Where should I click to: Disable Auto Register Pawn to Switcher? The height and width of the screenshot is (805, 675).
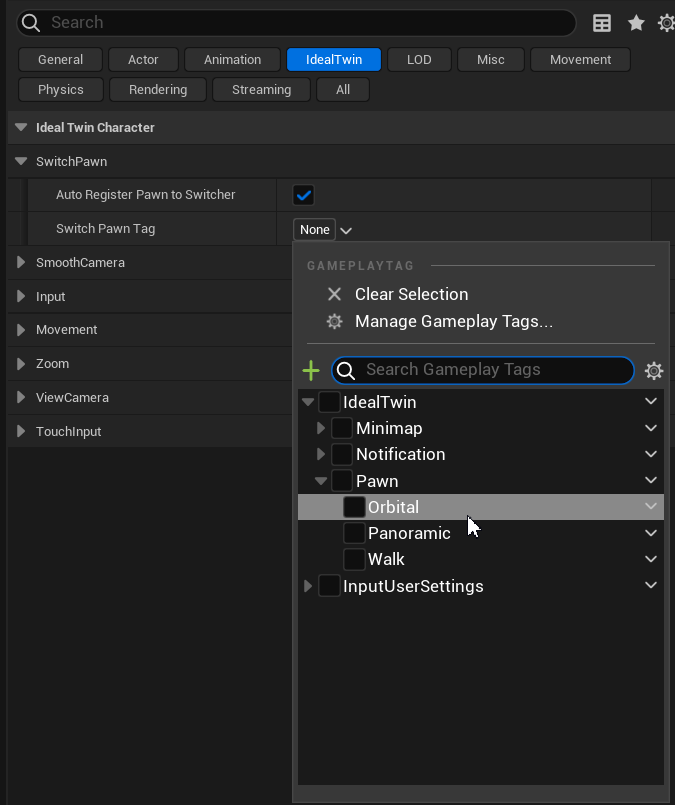coord(303,195)
